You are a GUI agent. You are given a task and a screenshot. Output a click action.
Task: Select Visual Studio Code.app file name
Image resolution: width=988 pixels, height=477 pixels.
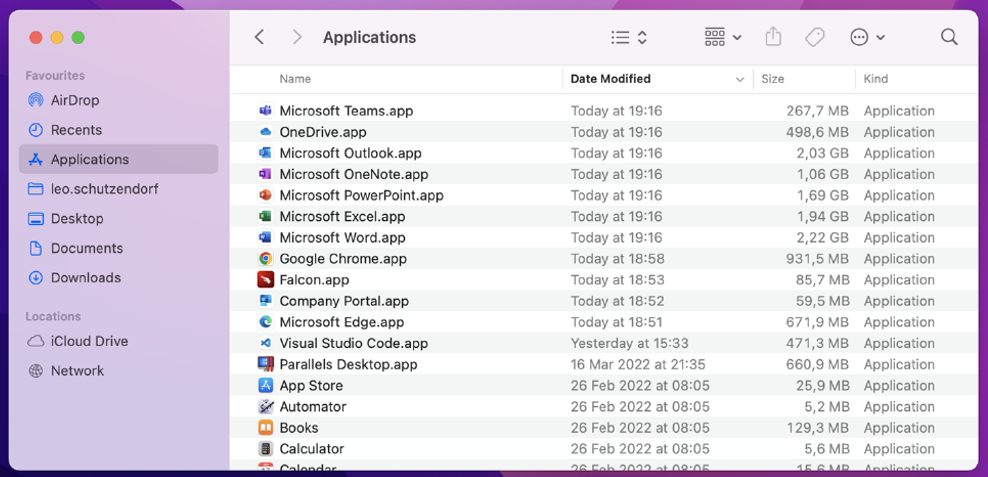click(x=353, y=343)
